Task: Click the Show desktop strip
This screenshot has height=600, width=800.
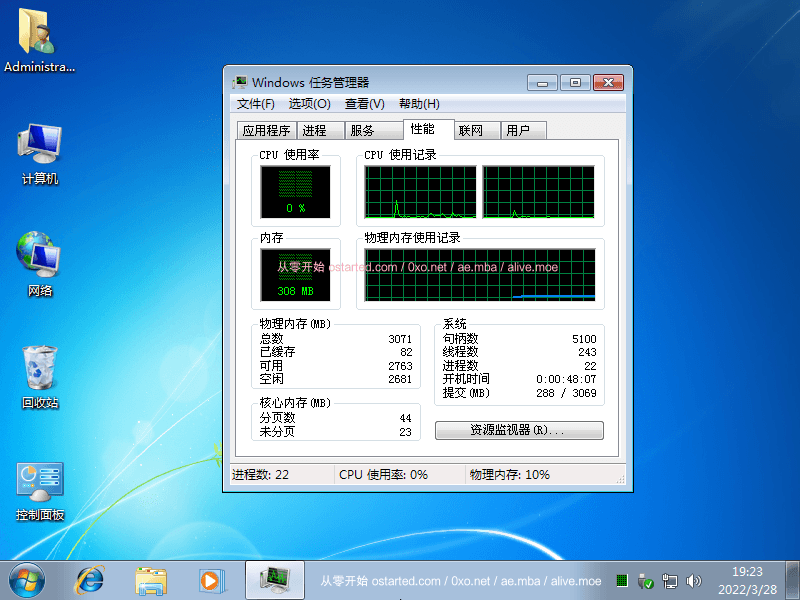Action: point(792,581)
